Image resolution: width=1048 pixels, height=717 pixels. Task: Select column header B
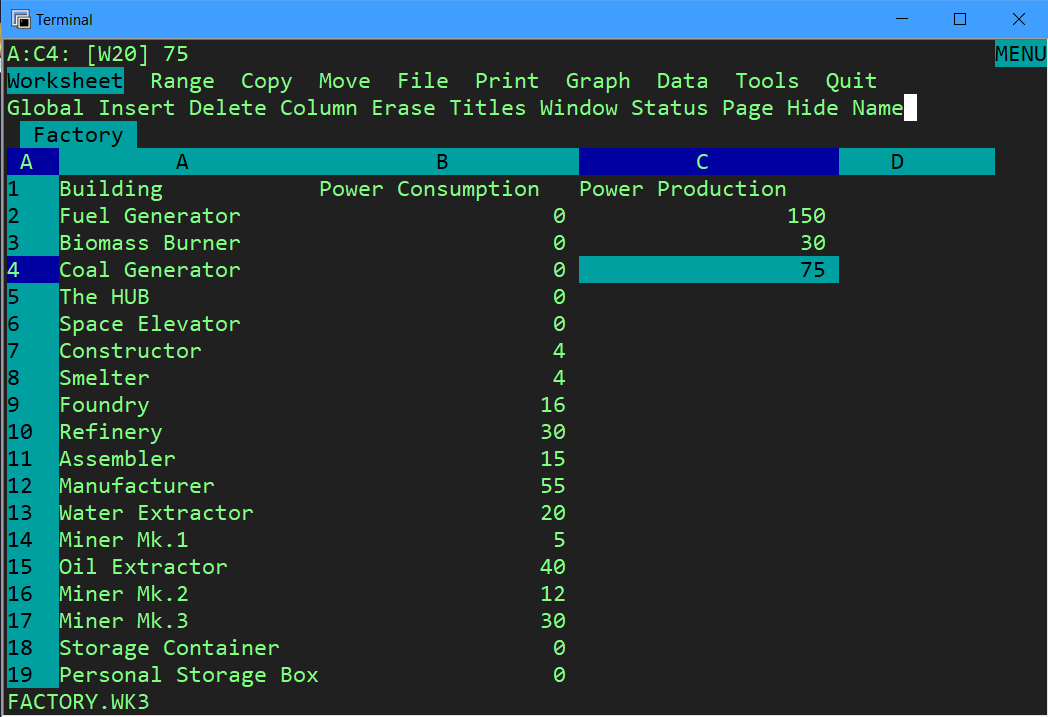click(442, 162)
